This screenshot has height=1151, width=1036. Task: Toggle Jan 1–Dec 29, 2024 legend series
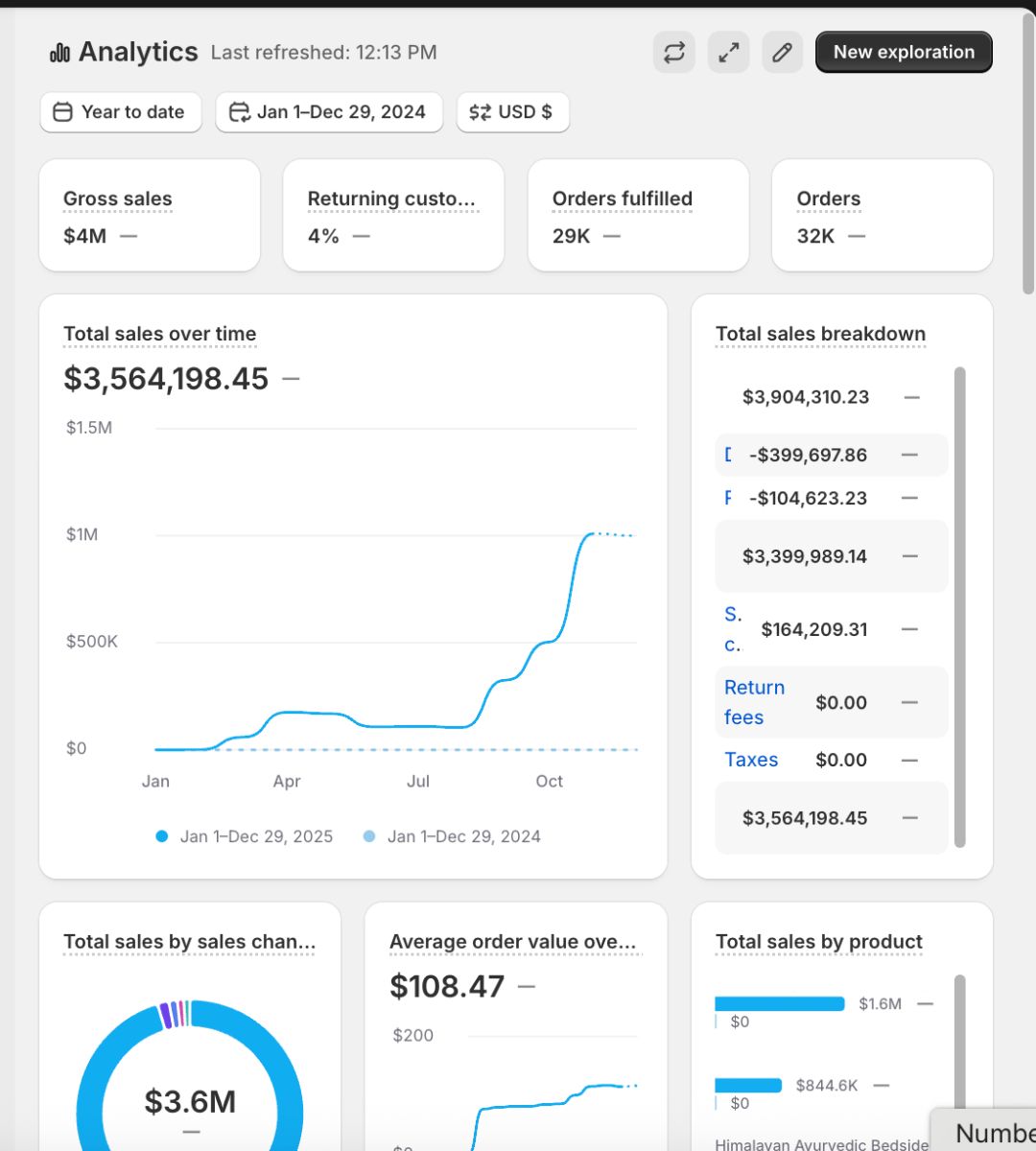(452, 836)
